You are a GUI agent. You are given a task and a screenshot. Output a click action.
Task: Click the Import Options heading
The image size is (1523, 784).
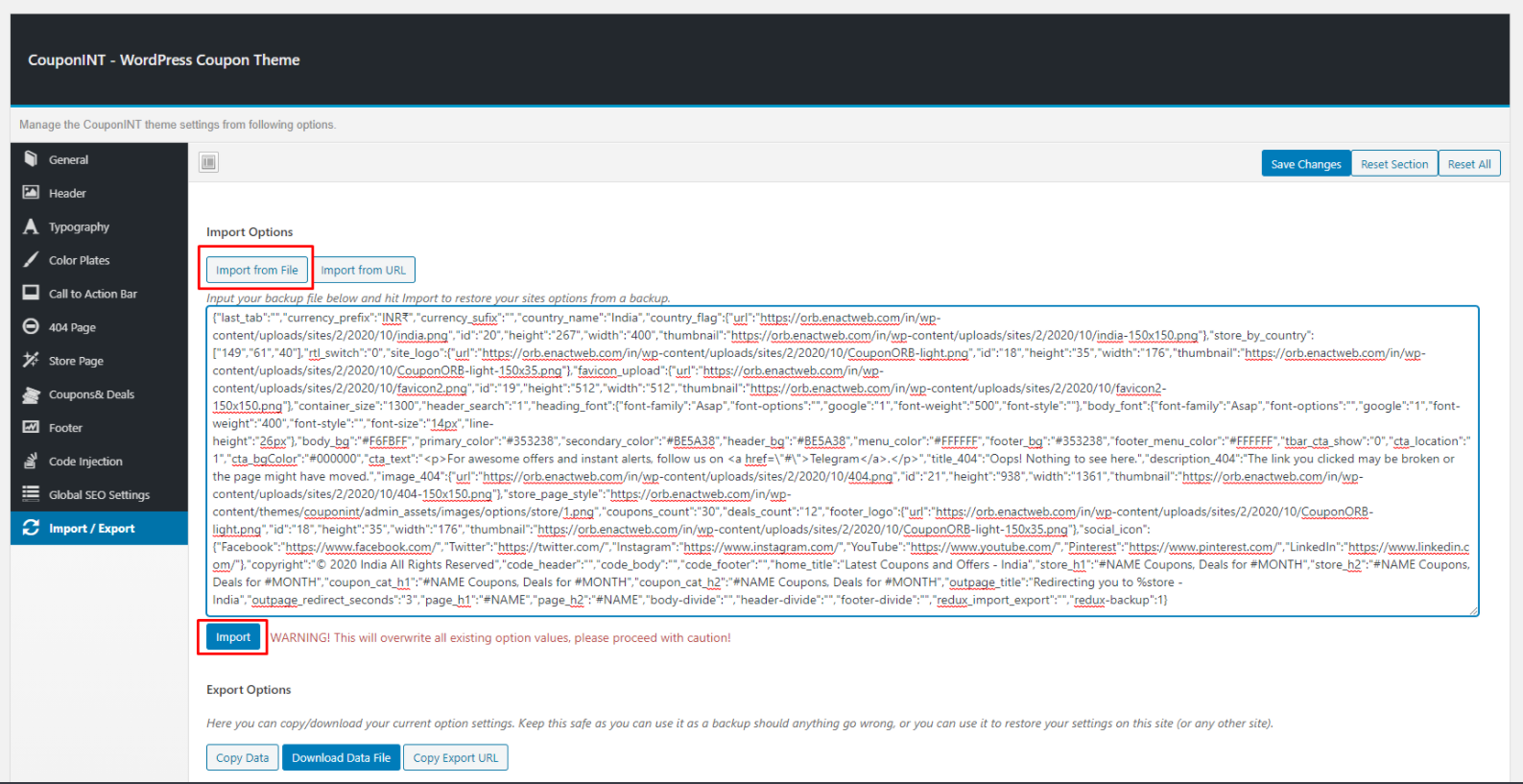point(250,232)
